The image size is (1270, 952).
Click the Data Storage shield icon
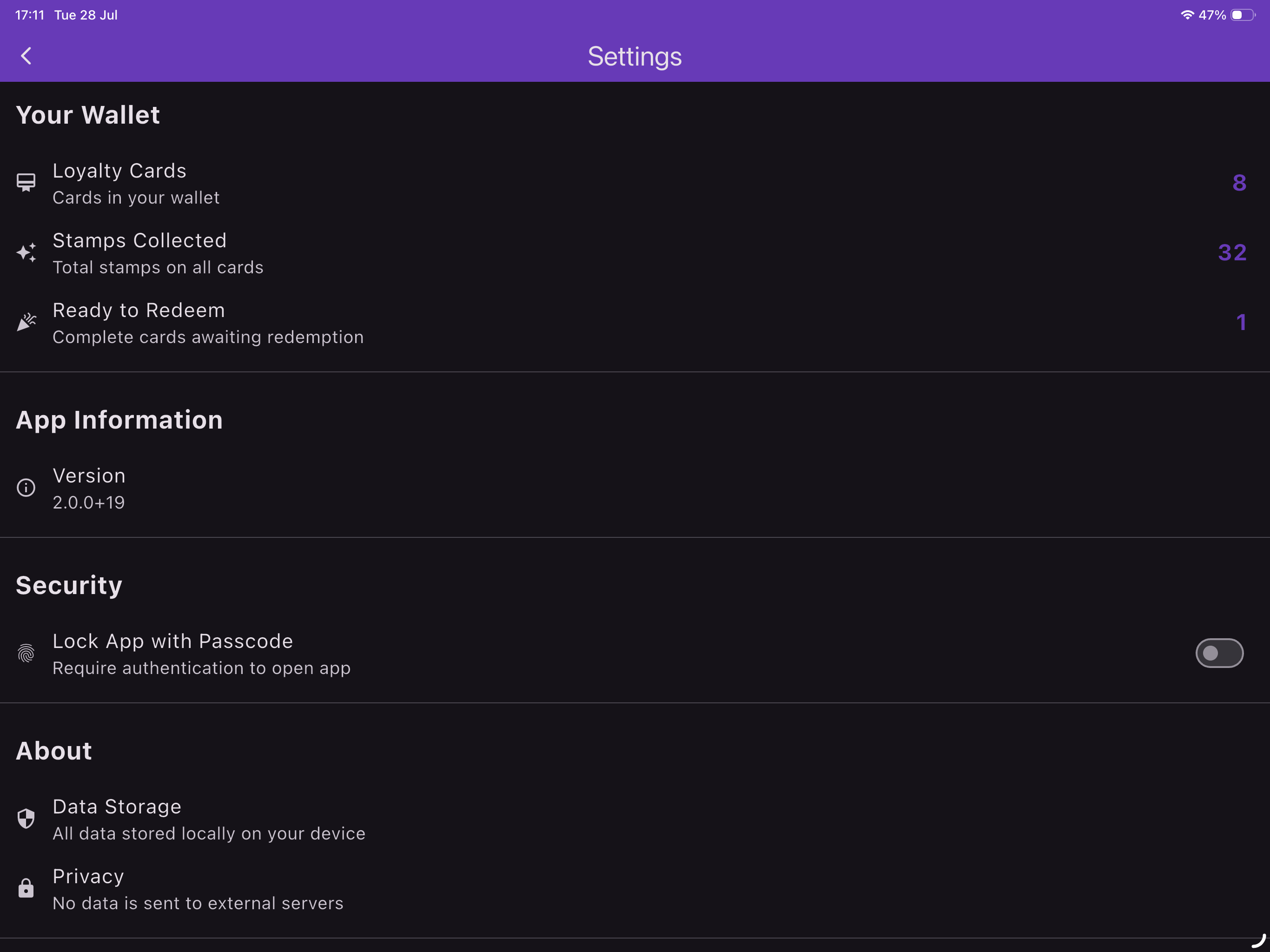pyautogui.click(x=26, y=819)
